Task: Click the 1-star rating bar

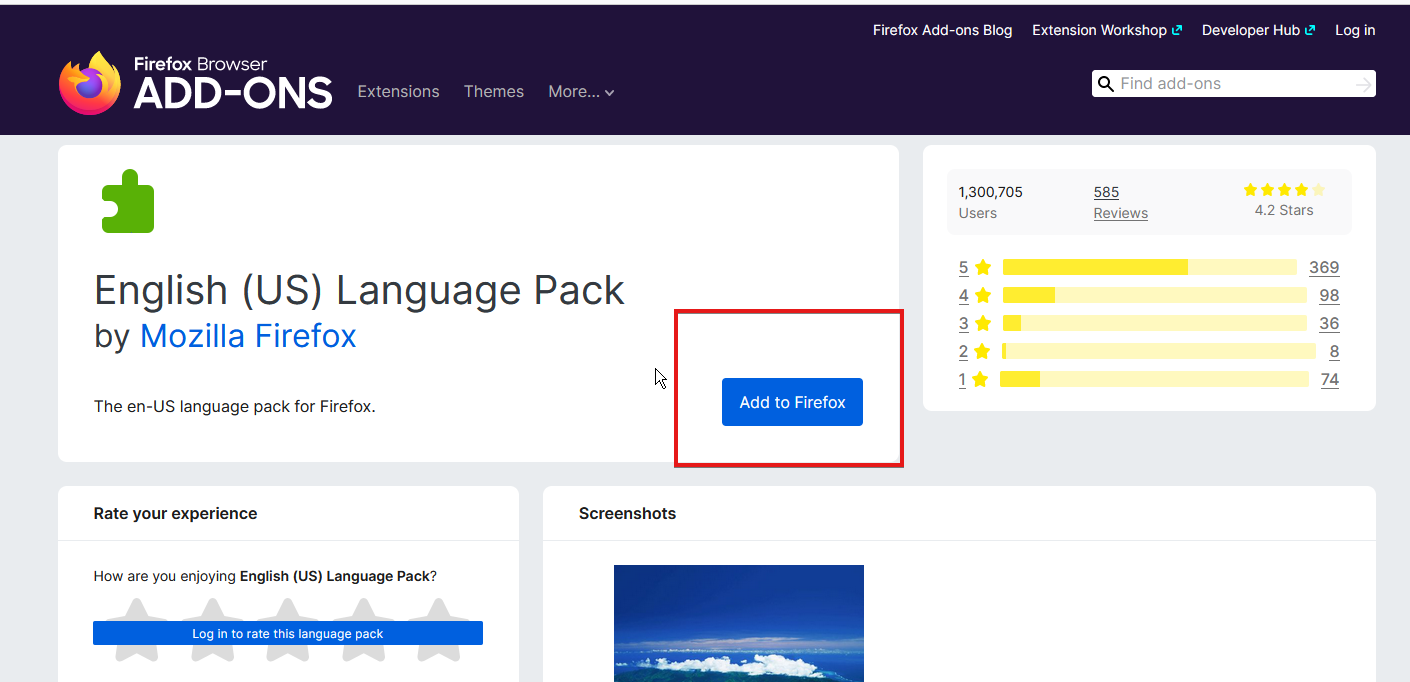Action: point(1154,379)
